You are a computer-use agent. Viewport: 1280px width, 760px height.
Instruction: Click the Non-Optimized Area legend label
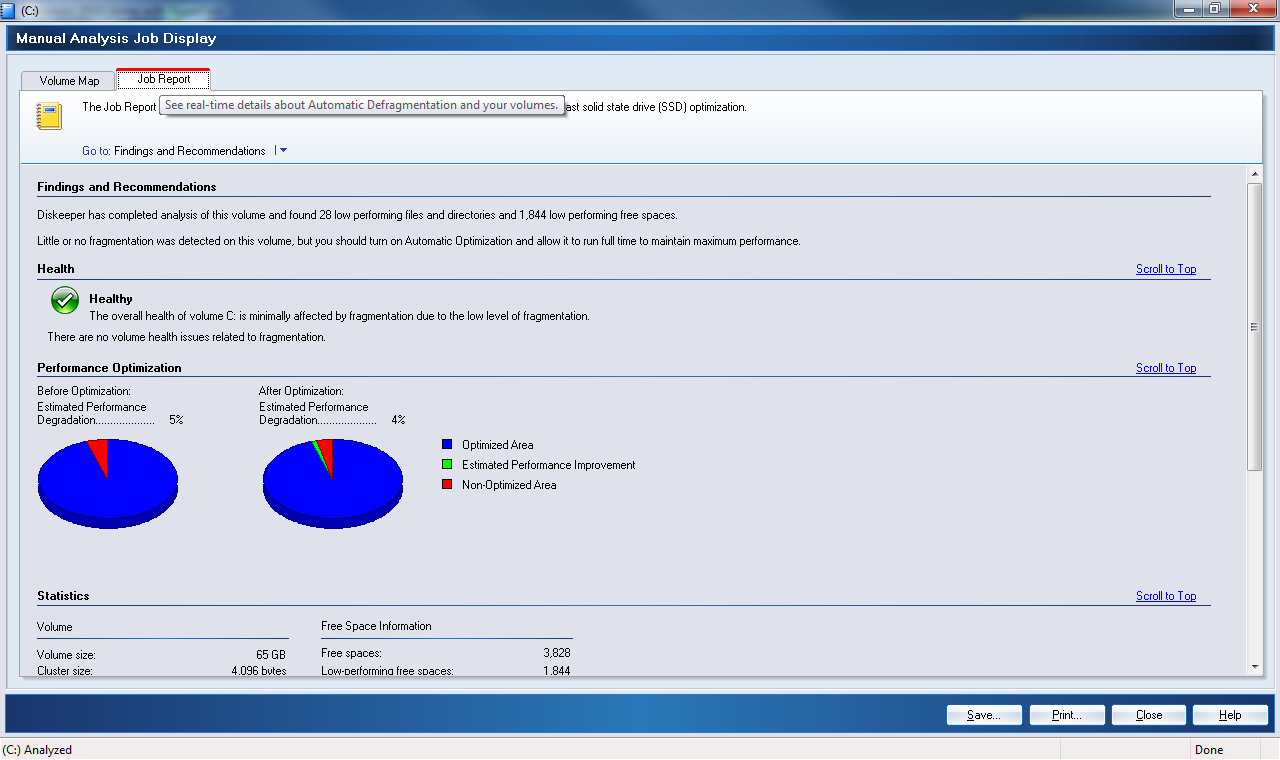pyautogui.click(x=509, y=485)
